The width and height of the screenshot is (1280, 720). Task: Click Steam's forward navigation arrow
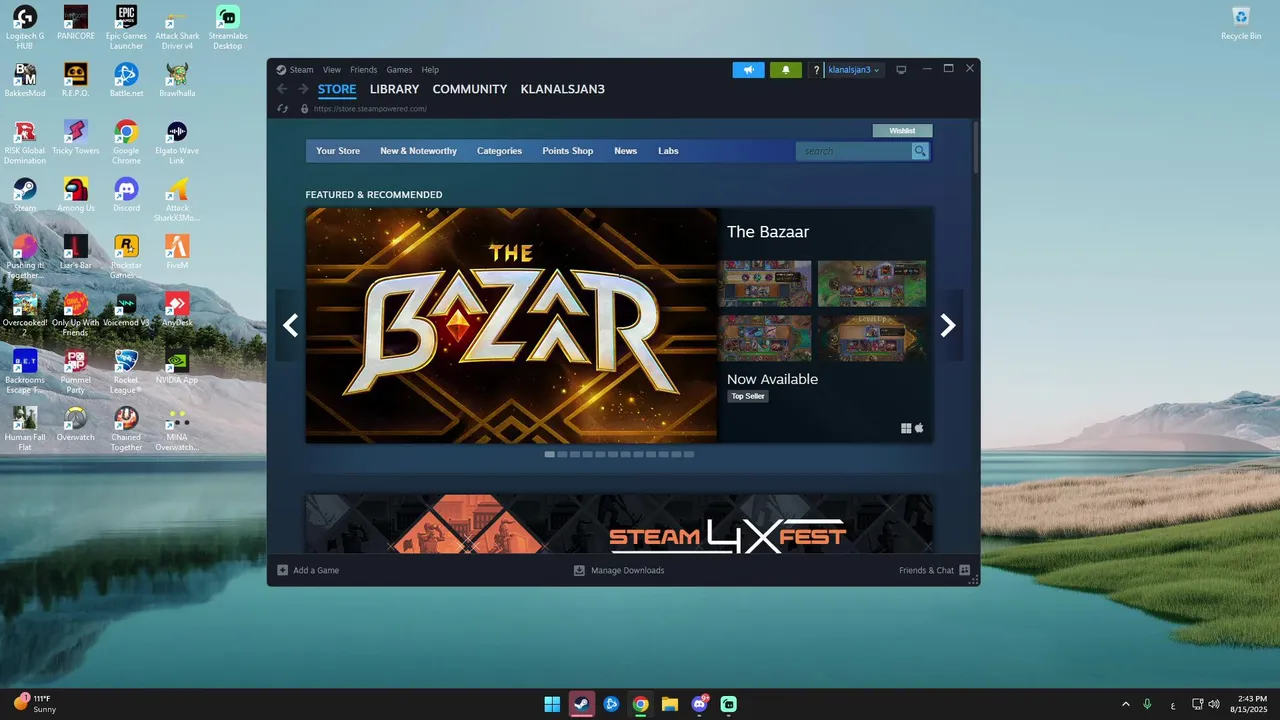coord(303,89)
